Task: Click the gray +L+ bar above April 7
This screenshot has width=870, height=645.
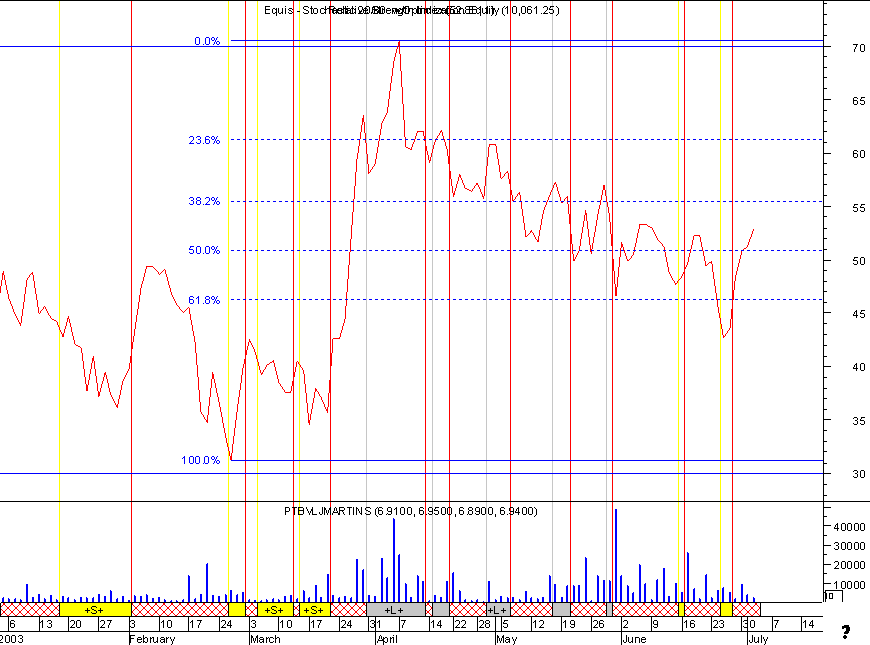Action: click(x=395, y=609)
